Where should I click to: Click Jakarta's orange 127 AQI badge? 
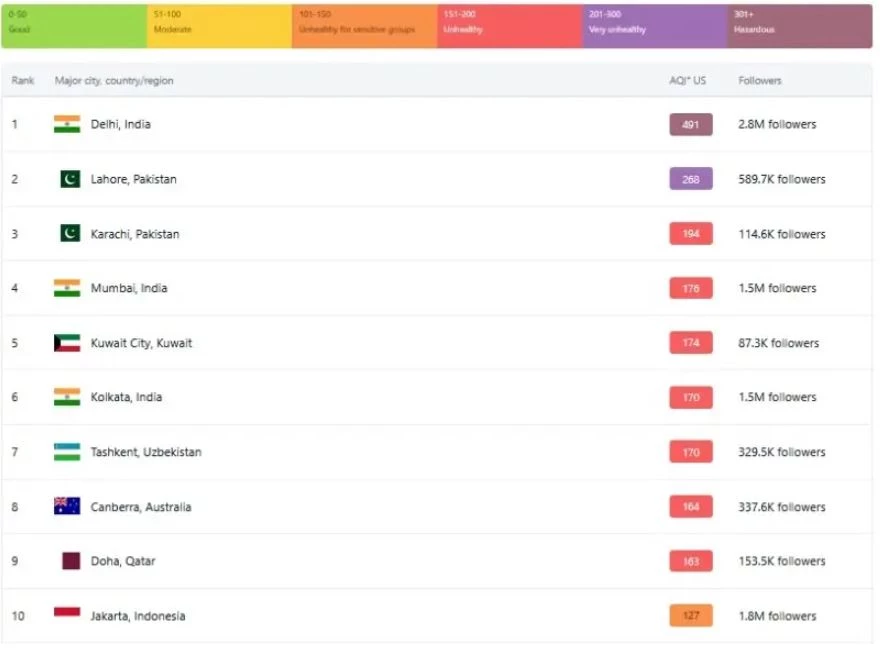[691, 615]
